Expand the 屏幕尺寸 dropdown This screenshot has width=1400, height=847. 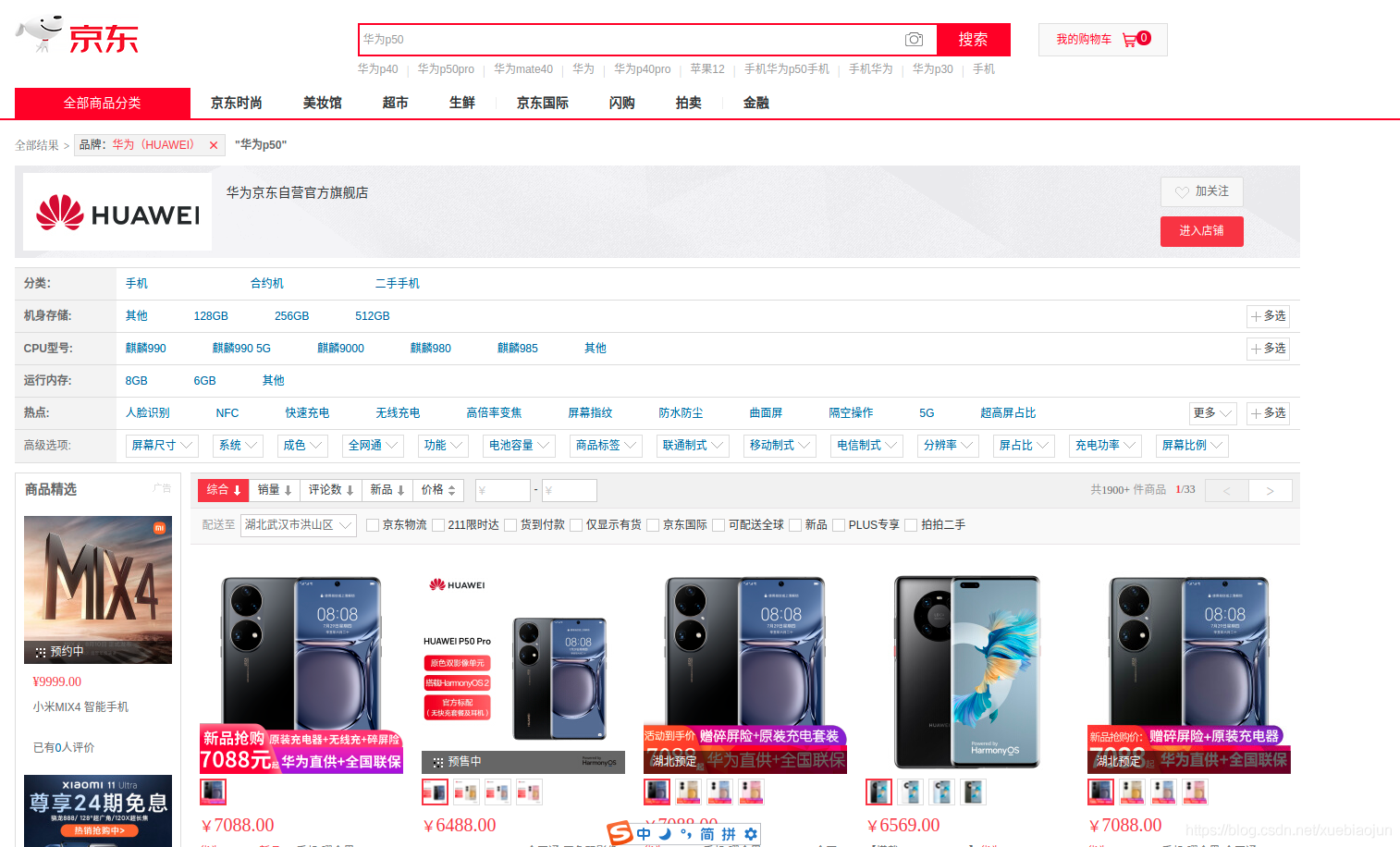click(162, 446)
